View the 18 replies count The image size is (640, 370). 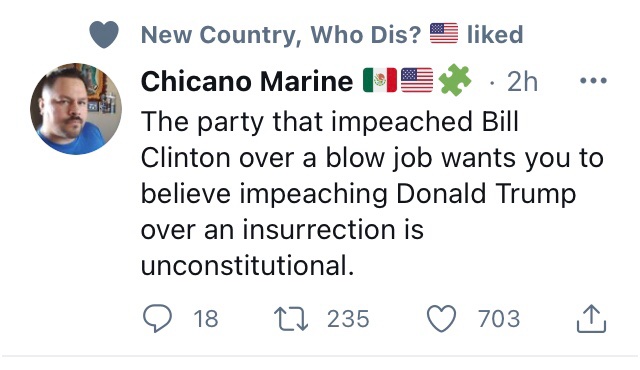coord(206,319)
